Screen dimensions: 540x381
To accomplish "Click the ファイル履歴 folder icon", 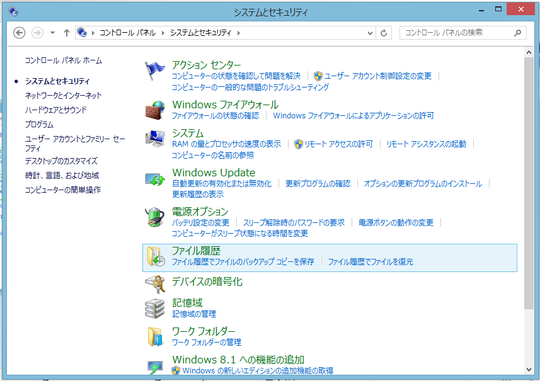I will pos(156,257).
